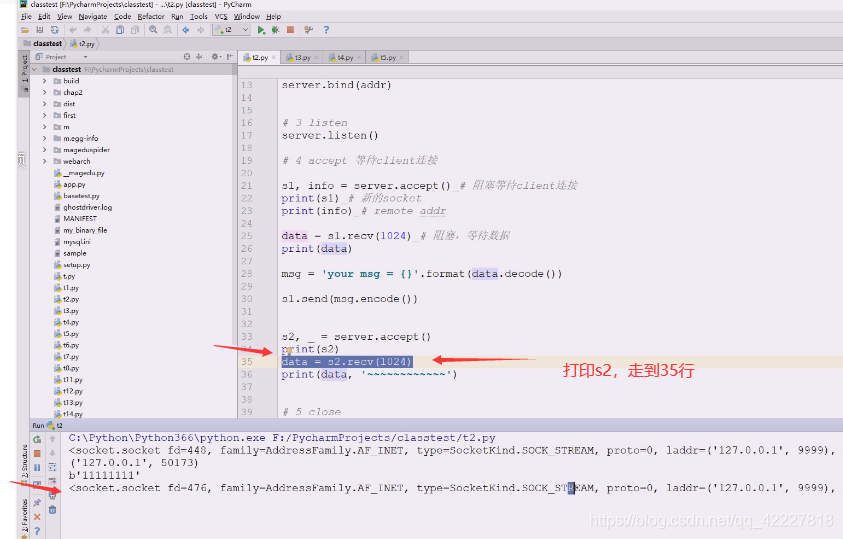This screenshot has width=843, height=539.
Task: Open Settings via the wrench icon
Action: coord(309,30)
